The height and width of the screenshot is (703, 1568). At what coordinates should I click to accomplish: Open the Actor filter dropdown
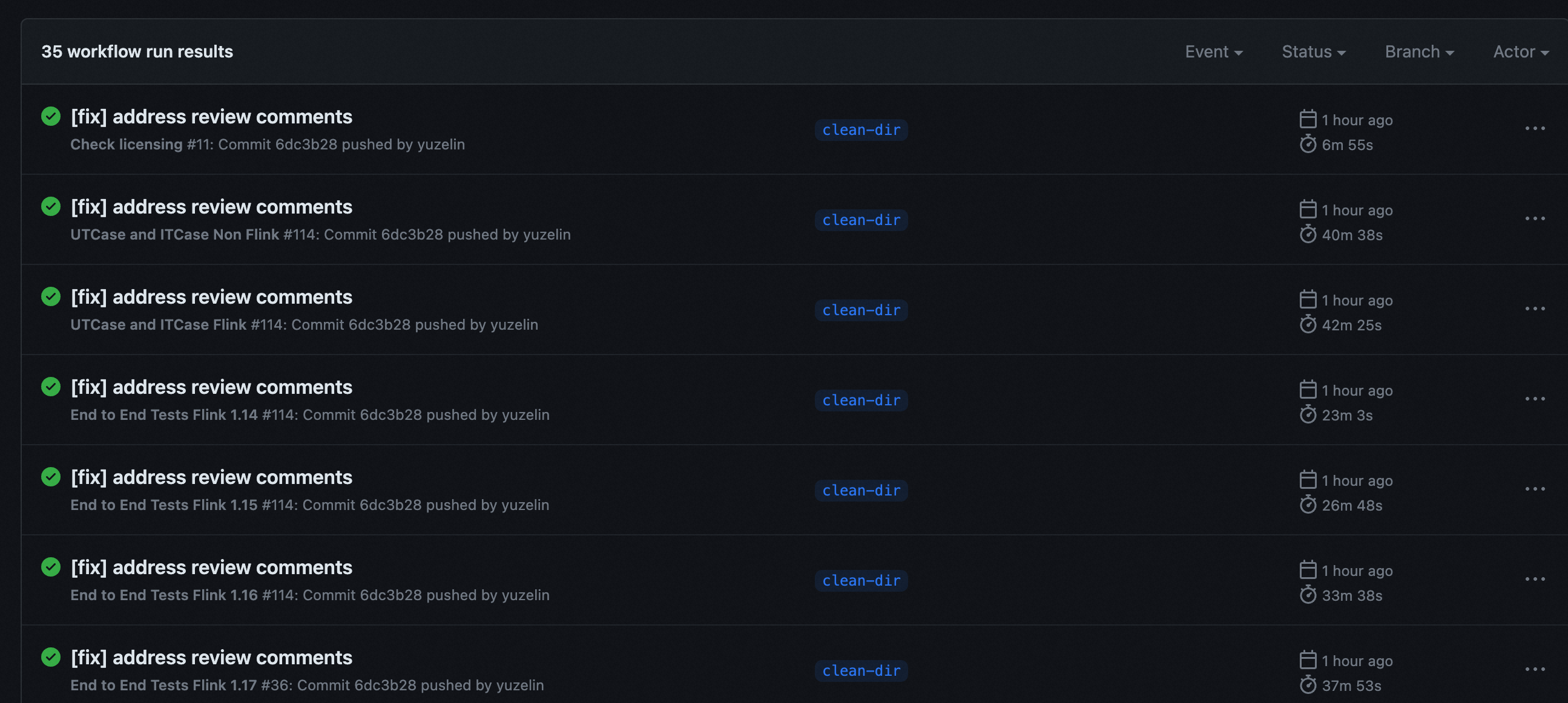(1521, 51)
